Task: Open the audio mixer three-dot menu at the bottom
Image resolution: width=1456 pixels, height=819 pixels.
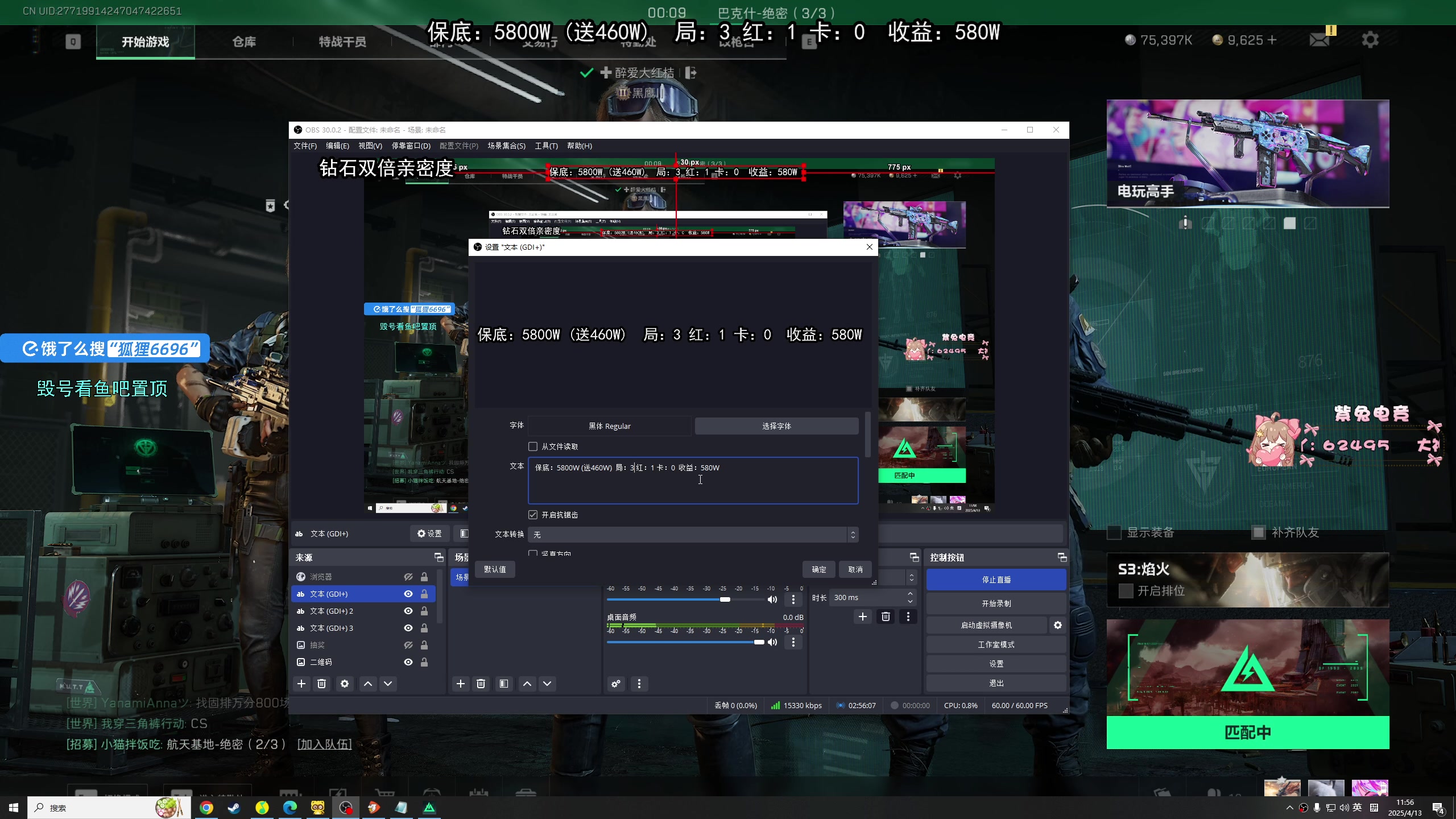Action: 639,684
